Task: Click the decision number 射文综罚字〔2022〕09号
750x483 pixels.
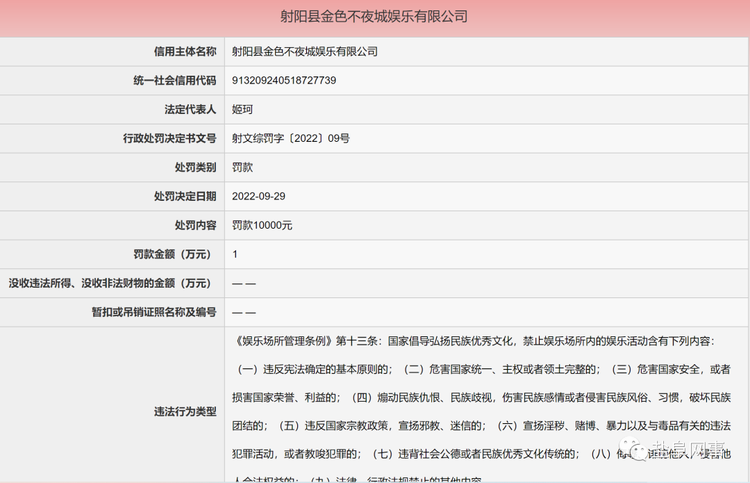Action: click(x=290, y=138)
